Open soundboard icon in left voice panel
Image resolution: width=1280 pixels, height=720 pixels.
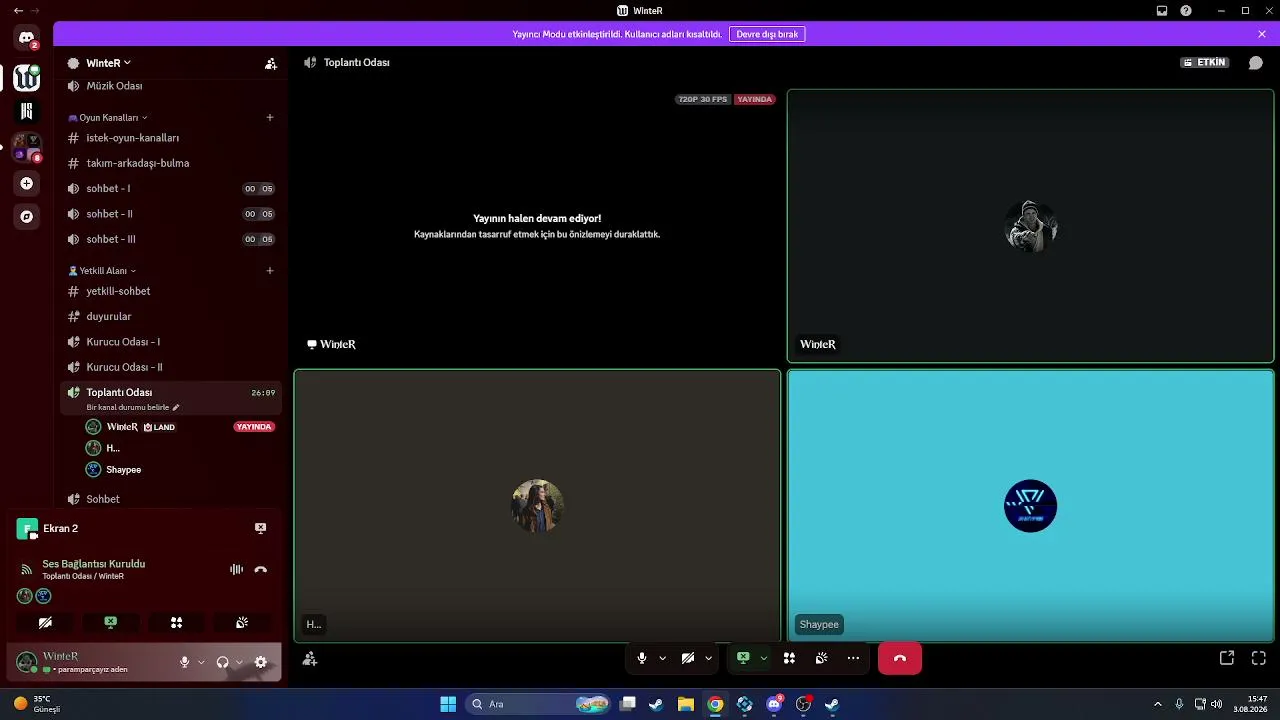tap(242, 622)
